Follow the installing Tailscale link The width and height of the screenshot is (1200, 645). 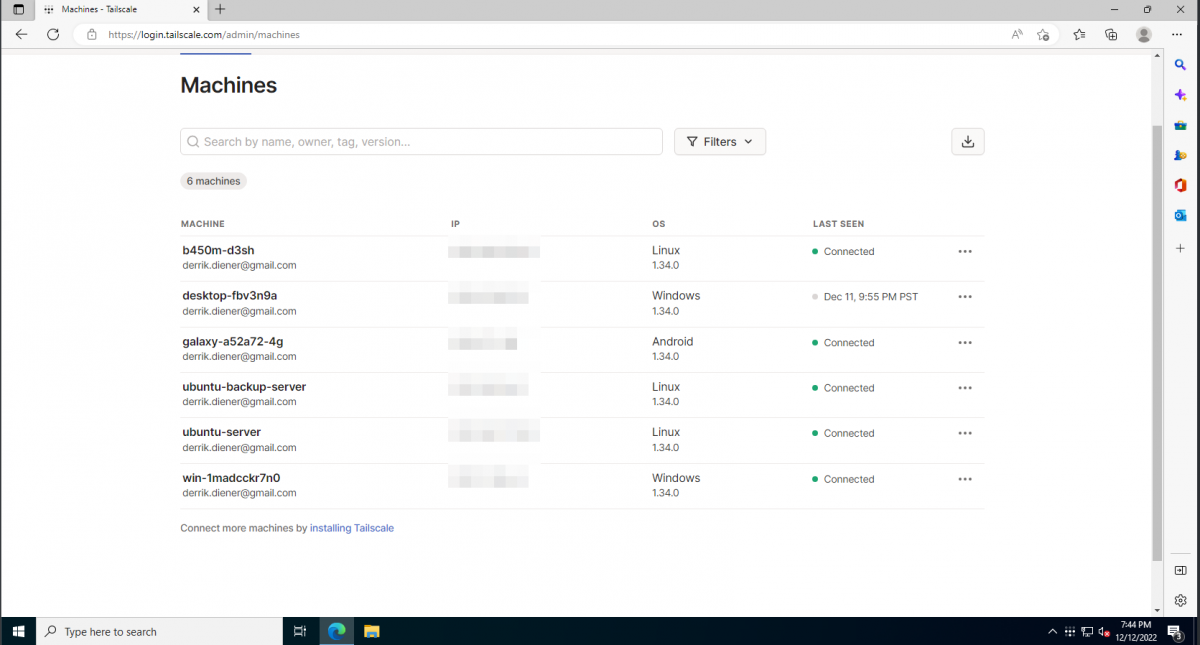pos(351,527)
